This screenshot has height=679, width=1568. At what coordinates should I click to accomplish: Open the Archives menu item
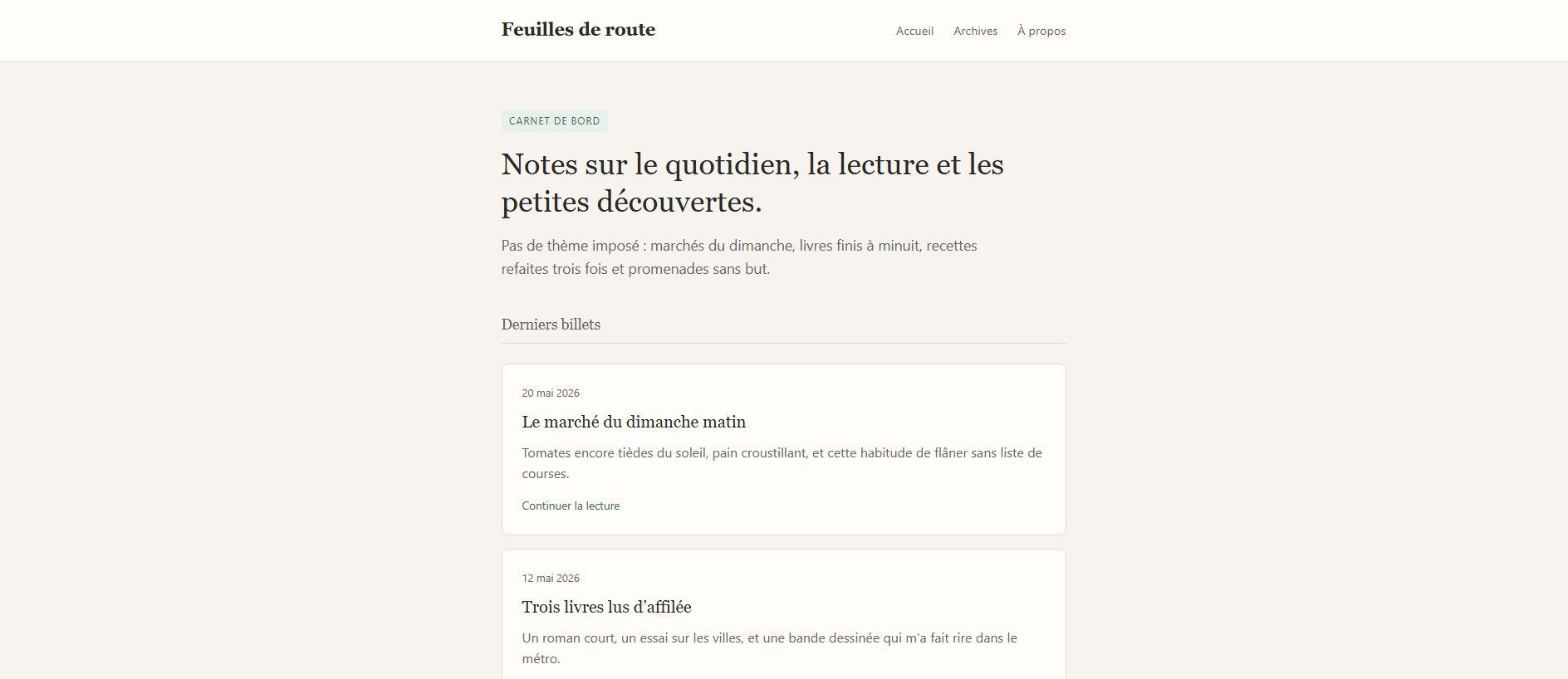click(975, 31)
